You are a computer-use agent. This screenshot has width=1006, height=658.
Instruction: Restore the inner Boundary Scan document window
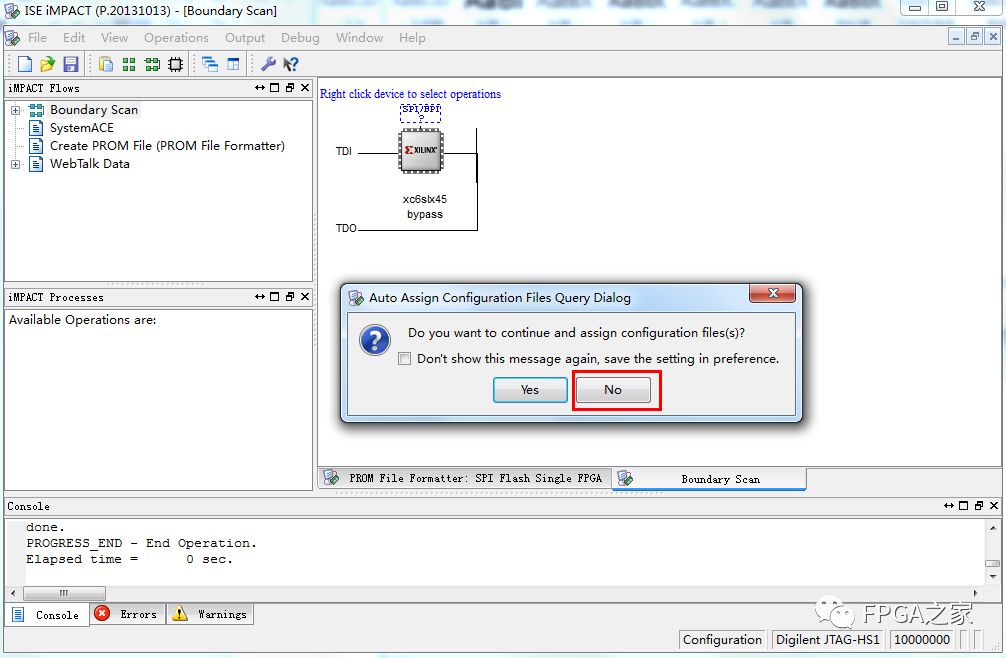click(975, 37)
